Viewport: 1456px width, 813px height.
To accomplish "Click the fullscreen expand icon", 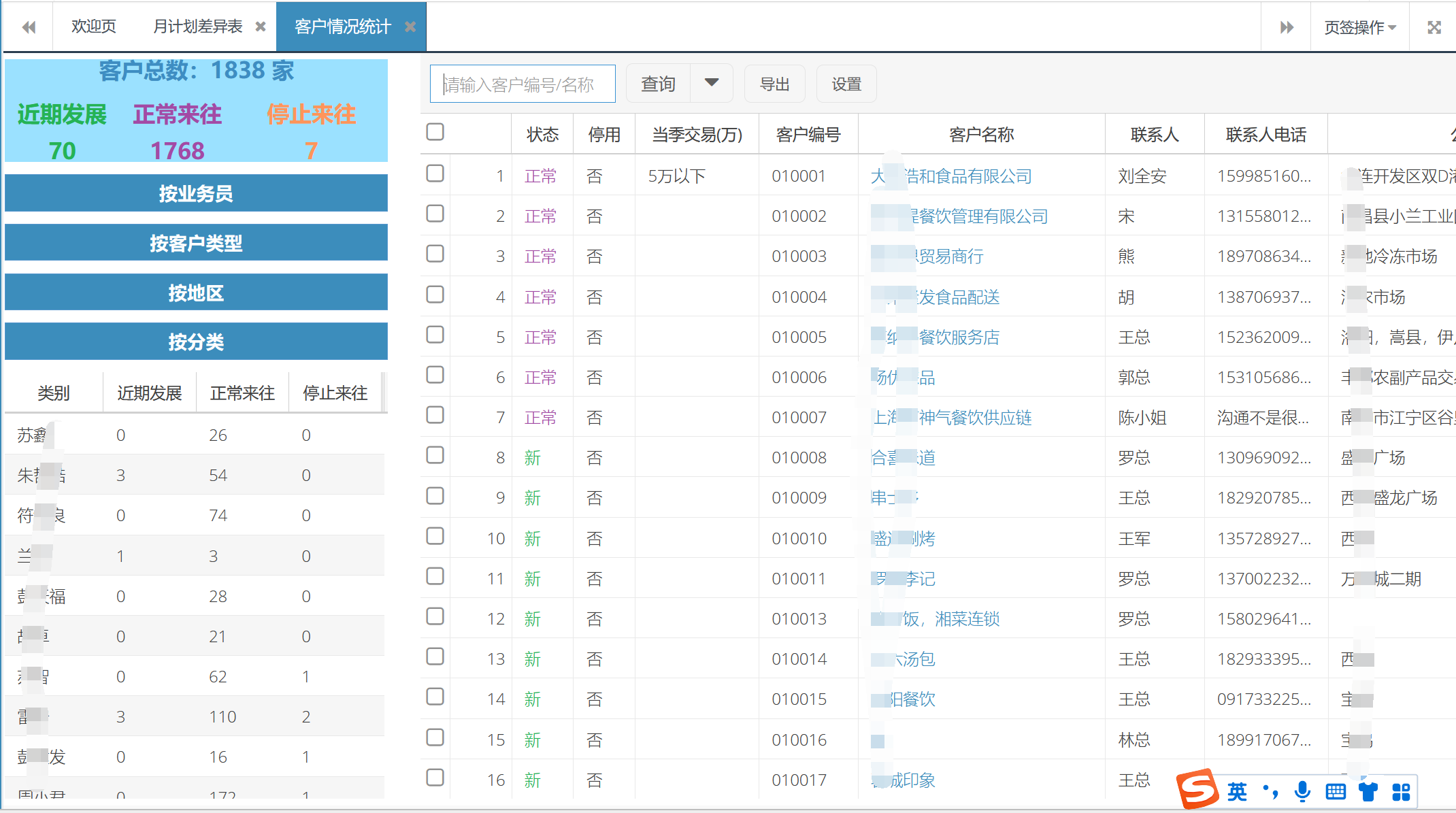I will tap(1434, 27).
